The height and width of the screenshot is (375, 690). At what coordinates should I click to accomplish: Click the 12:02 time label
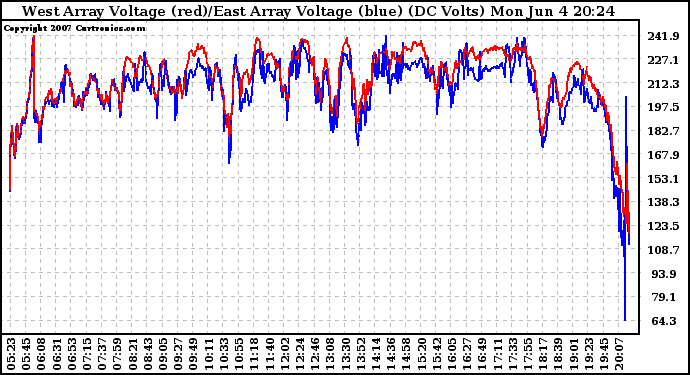(x=285, y=354)
